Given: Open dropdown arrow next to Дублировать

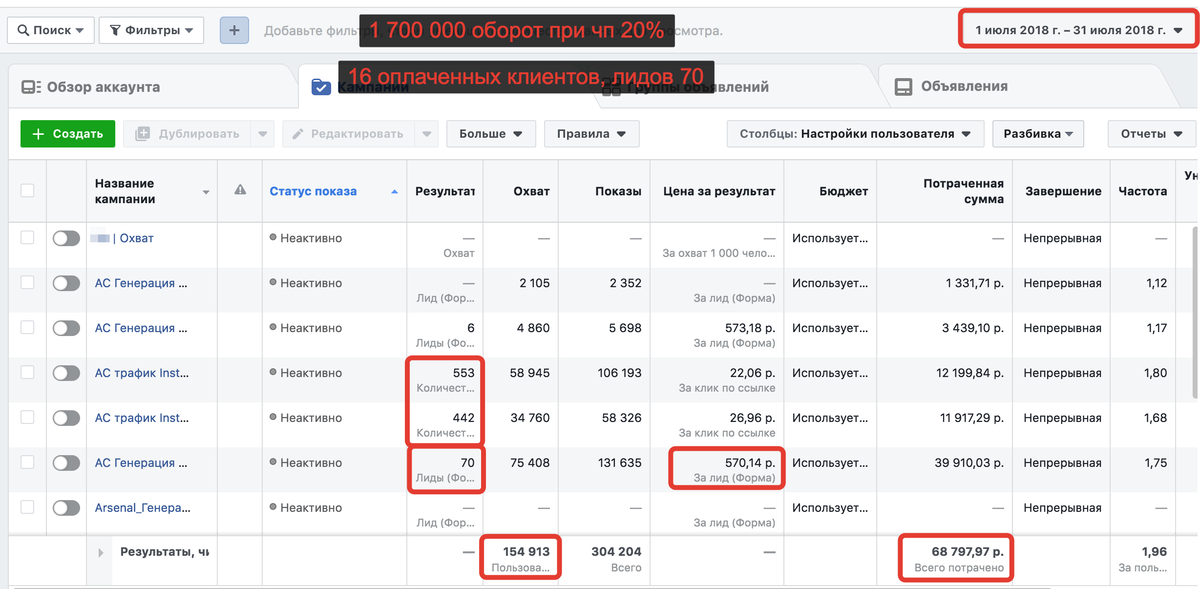Looking at the screenshot, I should 261,134.
